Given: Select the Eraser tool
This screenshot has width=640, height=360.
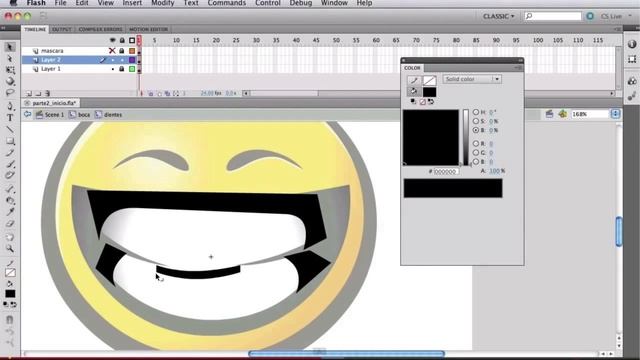Looking at the screenshot, I should coord(10,224).
